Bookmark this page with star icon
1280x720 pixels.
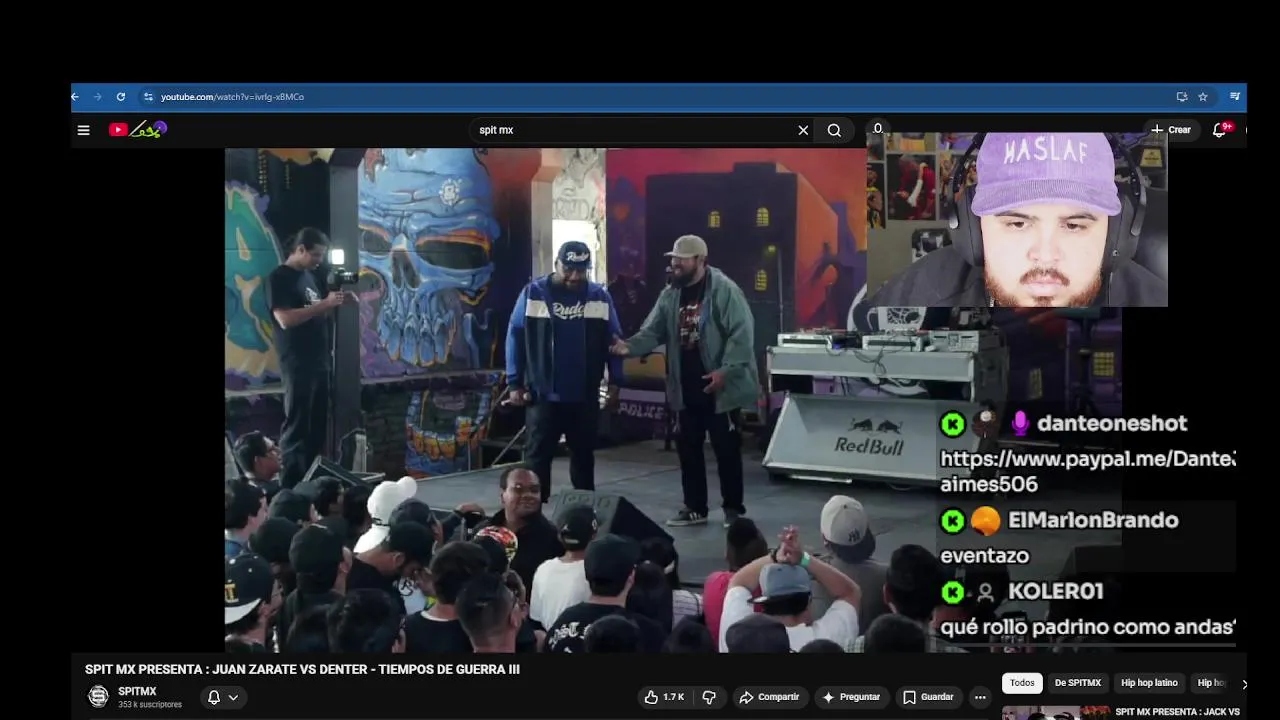pos(1203,97)
